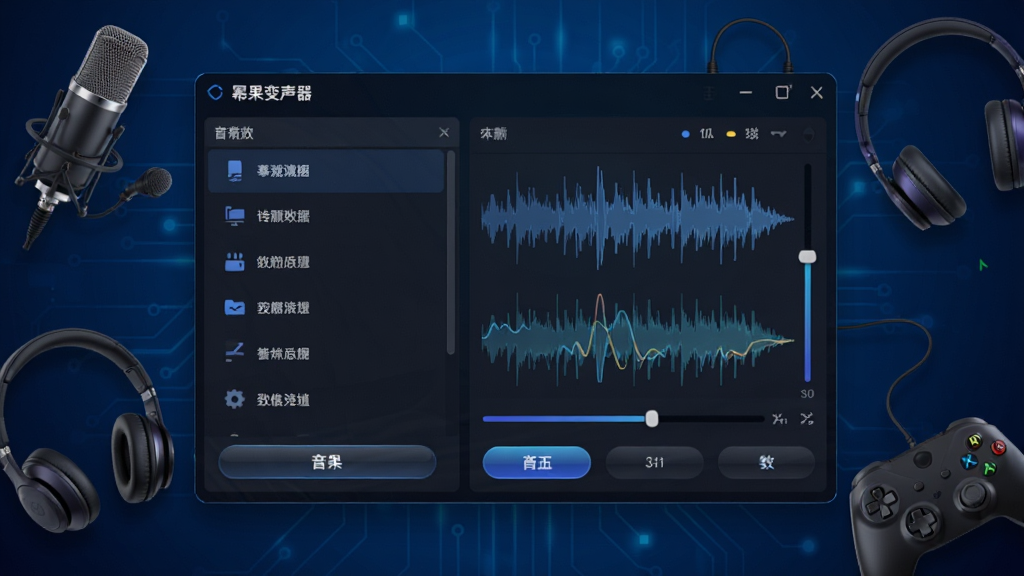Click the pencil edit icon in fifth sidebar row
Viewport: 1024px width, 576px height.
point(234,352)
